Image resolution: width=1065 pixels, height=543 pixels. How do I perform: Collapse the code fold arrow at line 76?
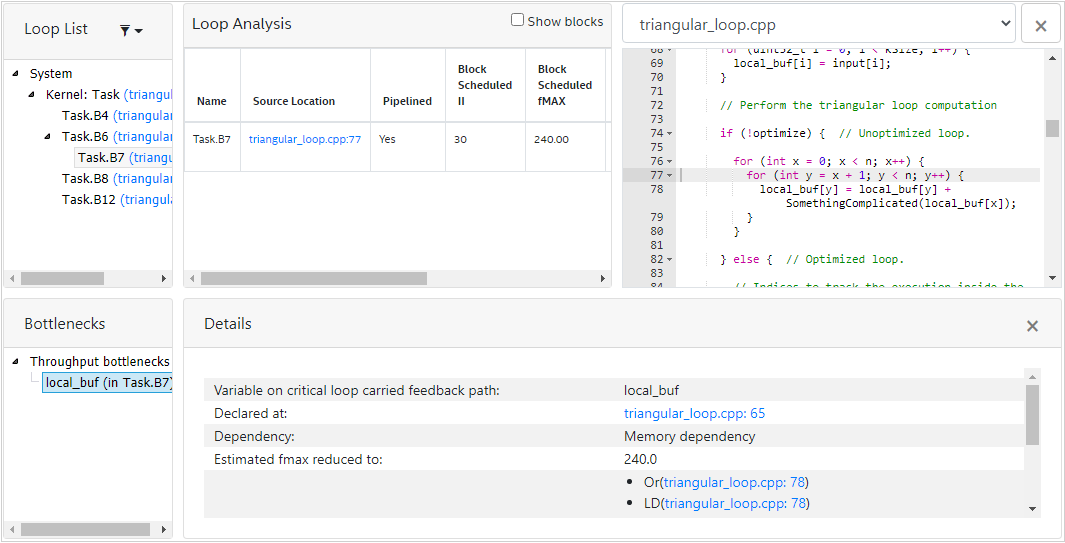670,161
